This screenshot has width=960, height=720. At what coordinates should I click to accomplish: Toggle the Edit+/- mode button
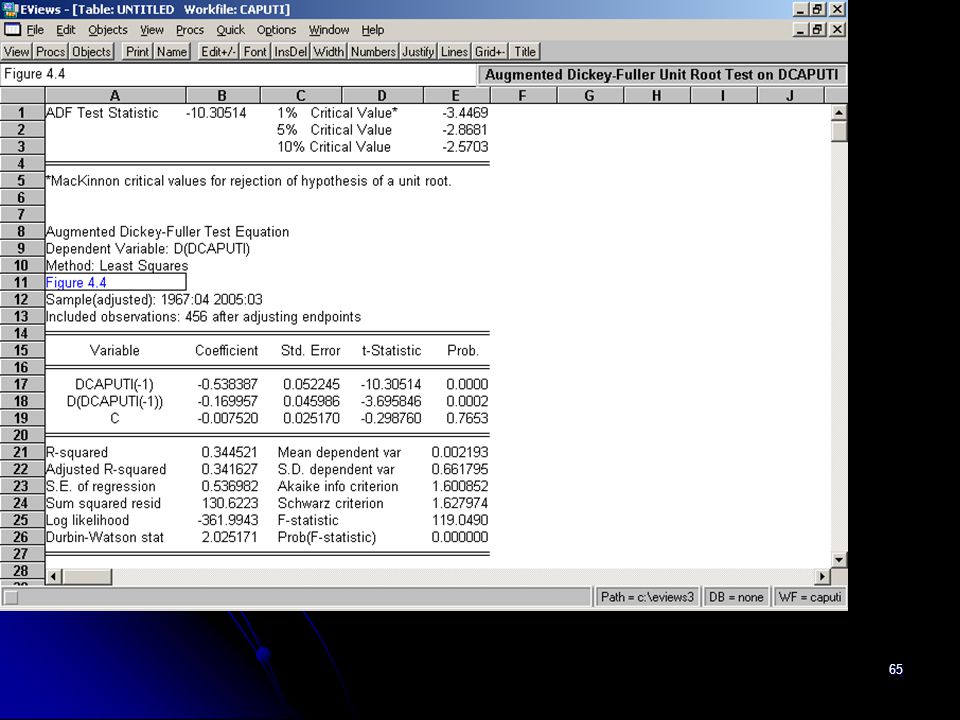coord(218,52)
